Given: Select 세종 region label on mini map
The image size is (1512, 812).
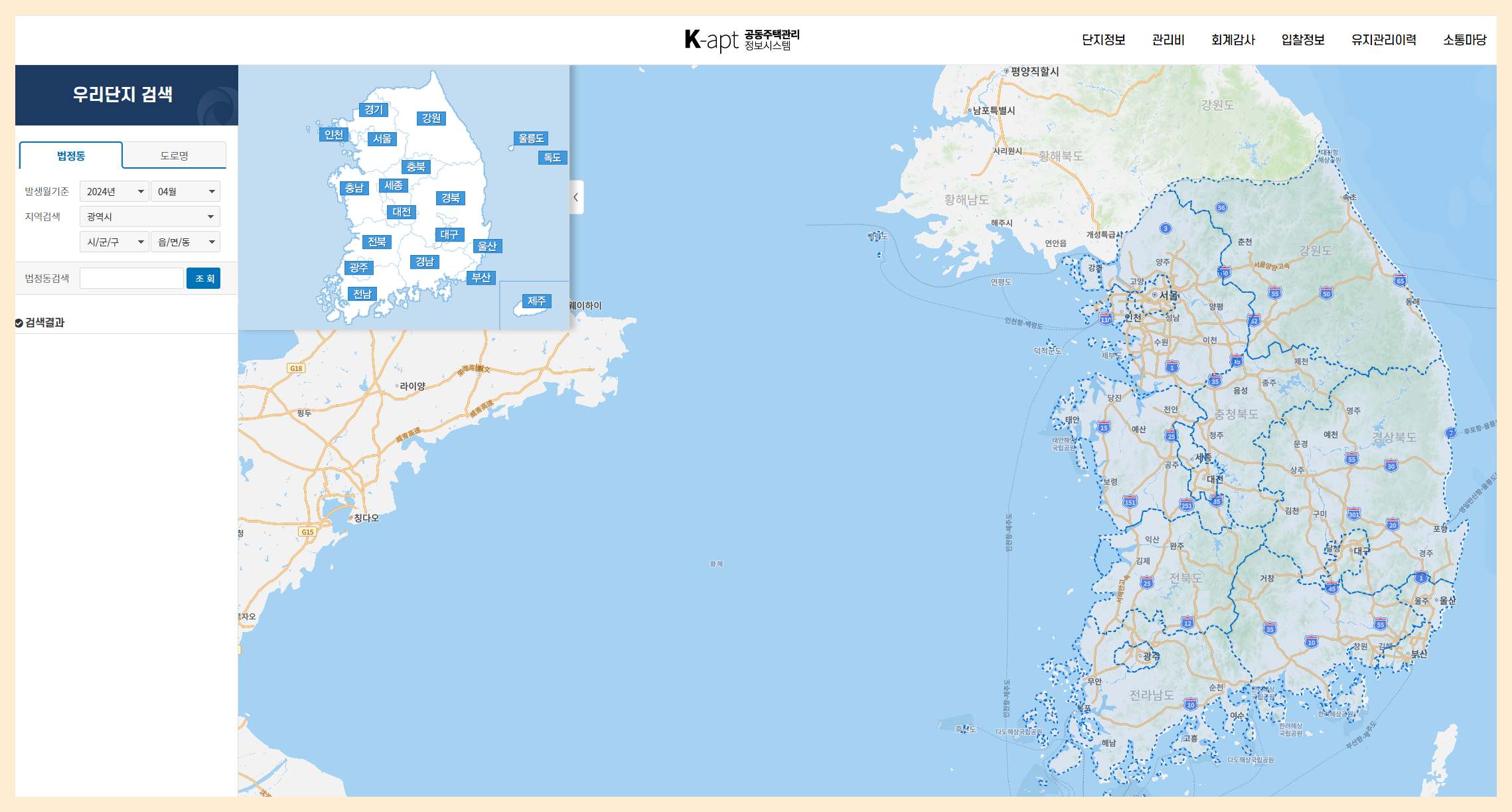Looking at the screenshot, I should pos(394,185).
